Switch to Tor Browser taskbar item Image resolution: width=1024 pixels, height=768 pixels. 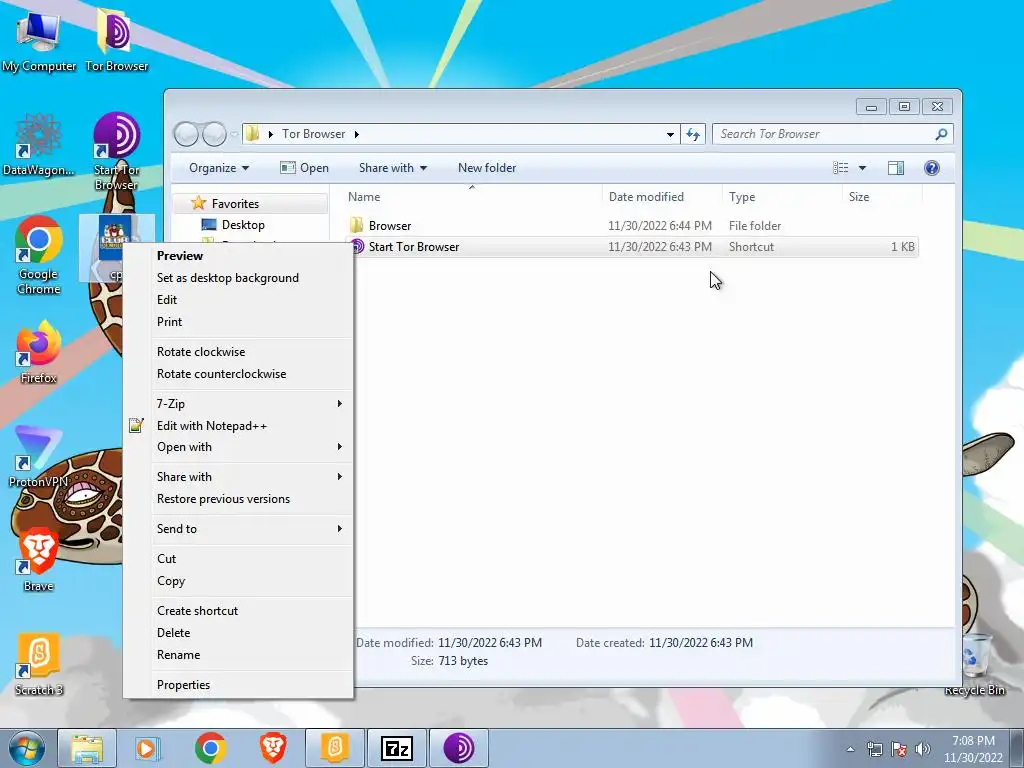point(459,748)
